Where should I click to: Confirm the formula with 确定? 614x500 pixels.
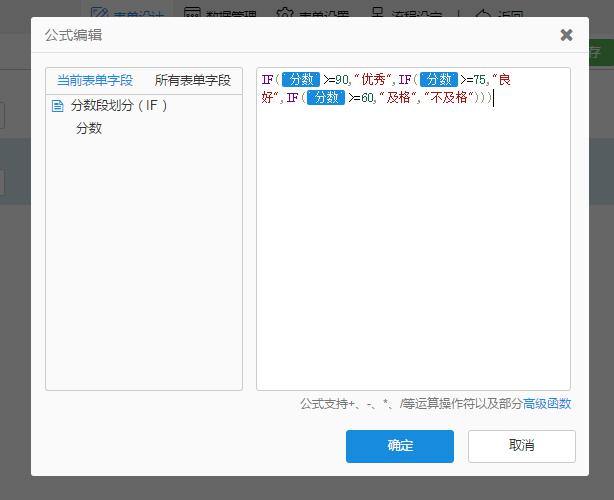click(400, 446)
